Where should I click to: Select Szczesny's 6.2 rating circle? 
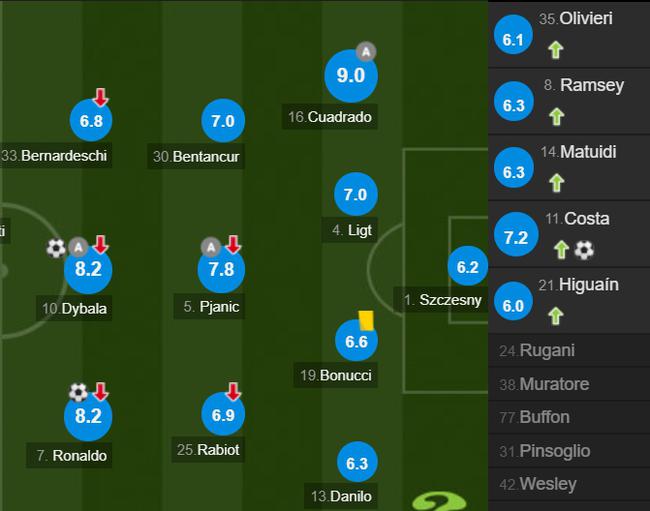[x=468, y=266]
